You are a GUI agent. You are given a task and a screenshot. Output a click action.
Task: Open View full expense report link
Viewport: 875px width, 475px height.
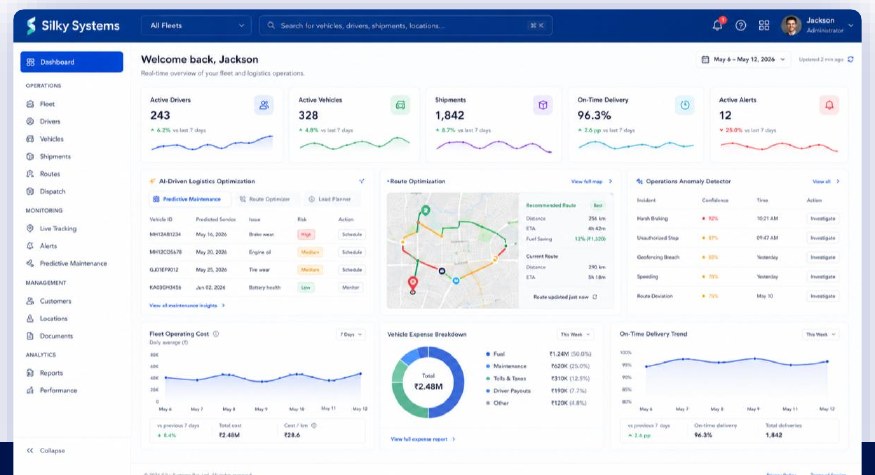click(x=422, y=439)
